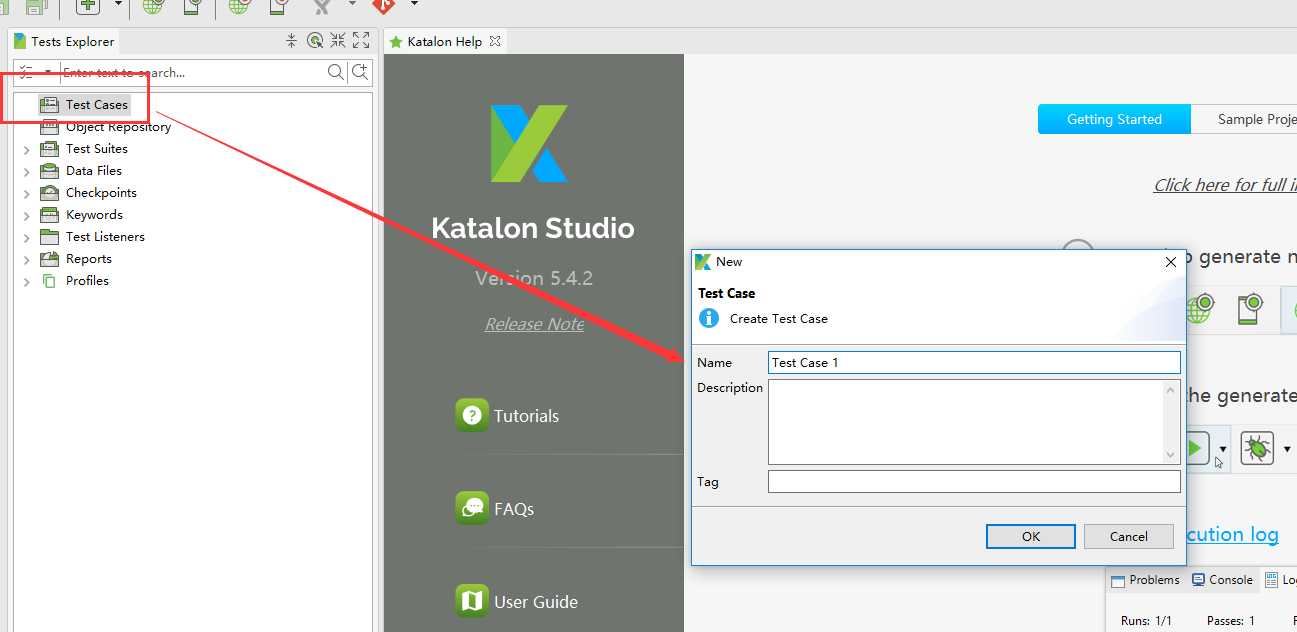
Task: Click the 'Passes: 1' text
Action: [x=1230, y=621]
